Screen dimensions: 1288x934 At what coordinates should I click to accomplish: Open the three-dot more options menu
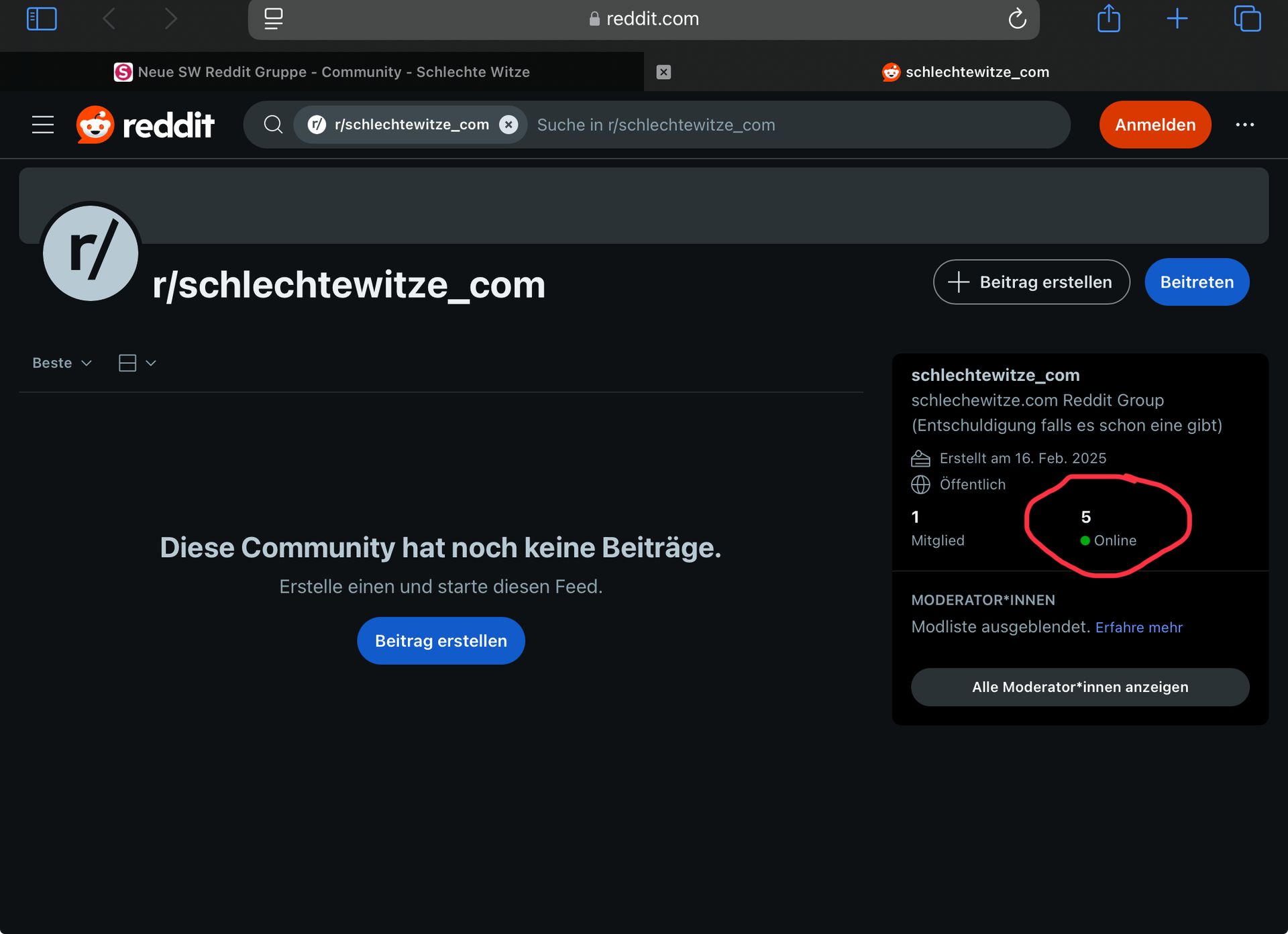1244,125
